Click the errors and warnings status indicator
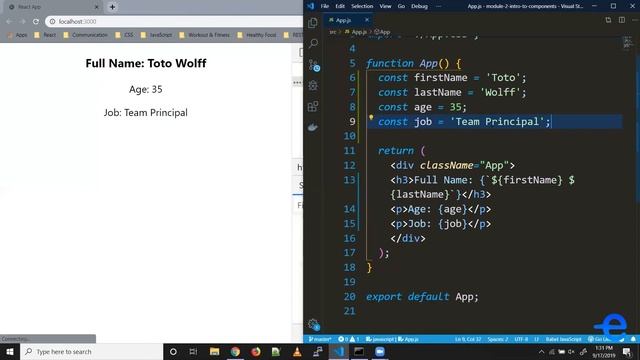 (349, 339)
